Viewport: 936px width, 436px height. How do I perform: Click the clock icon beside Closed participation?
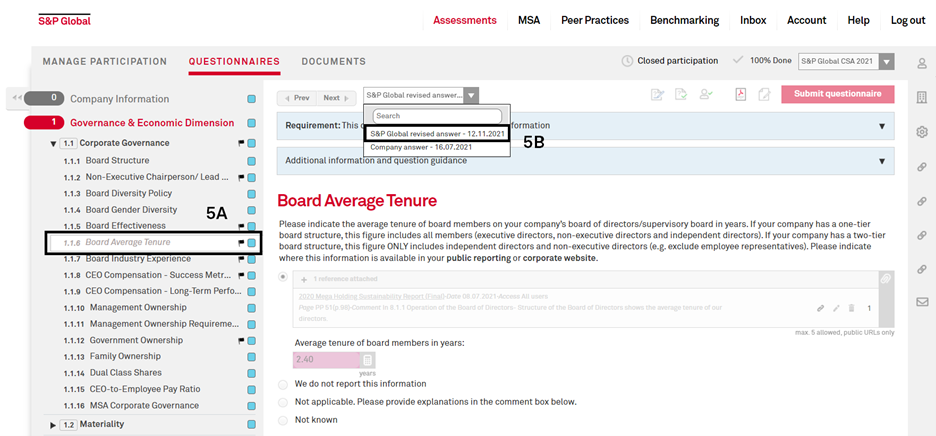[627, 61]
